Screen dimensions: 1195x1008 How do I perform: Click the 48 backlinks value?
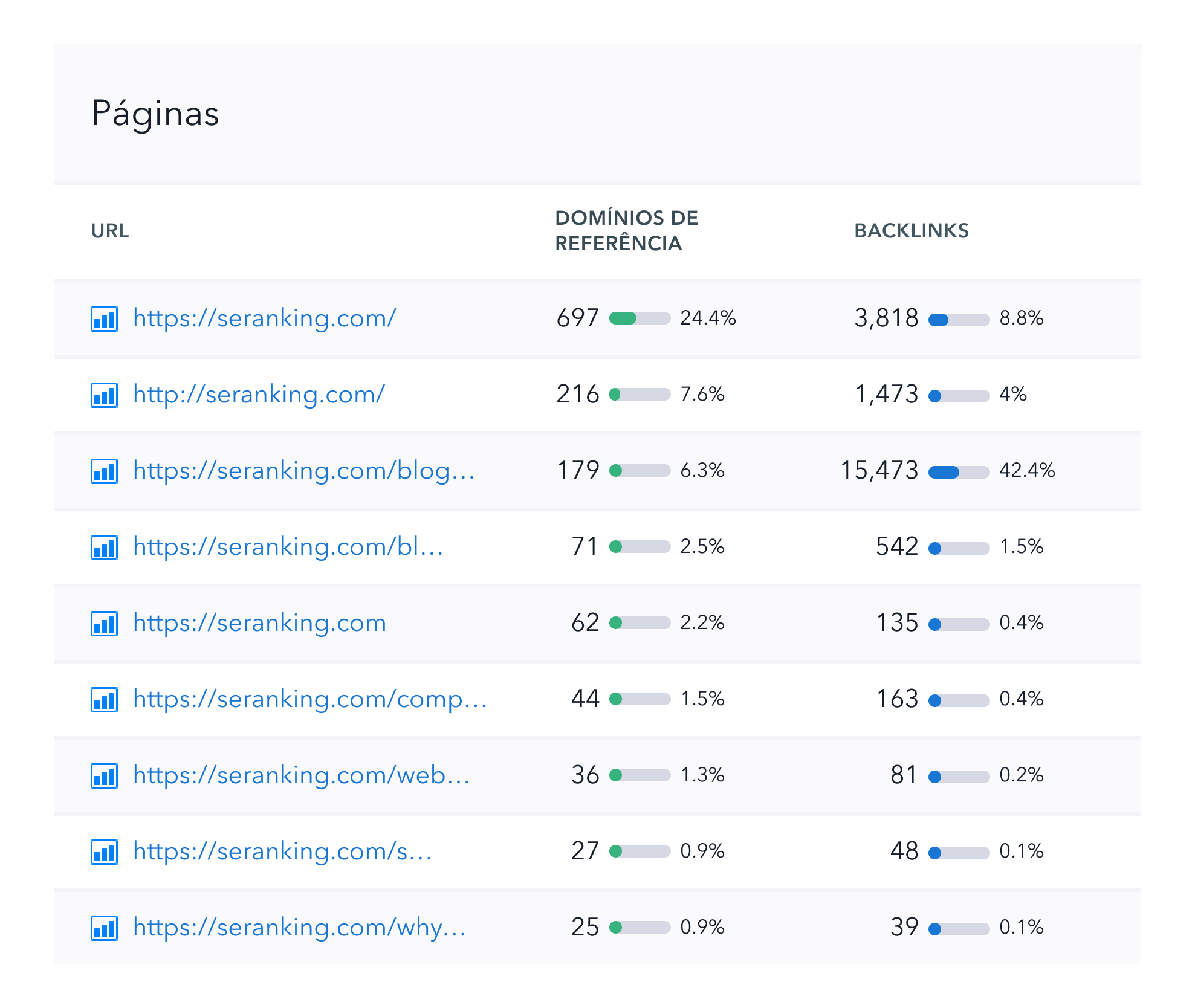click(x=904, y=851)
